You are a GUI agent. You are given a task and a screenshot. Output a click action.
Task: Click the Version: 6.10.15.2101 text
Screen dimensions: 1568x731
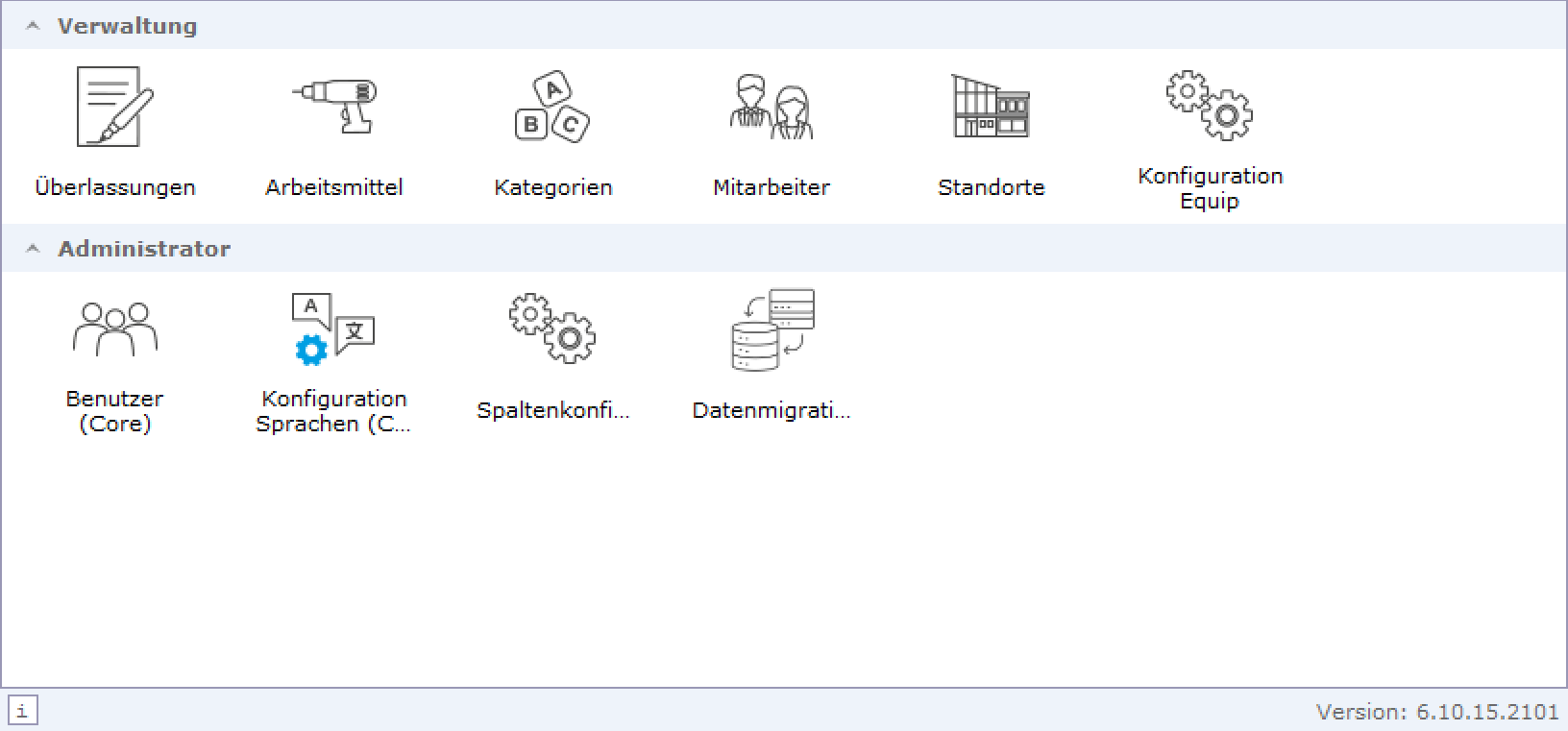click(x=1437, y=712)
